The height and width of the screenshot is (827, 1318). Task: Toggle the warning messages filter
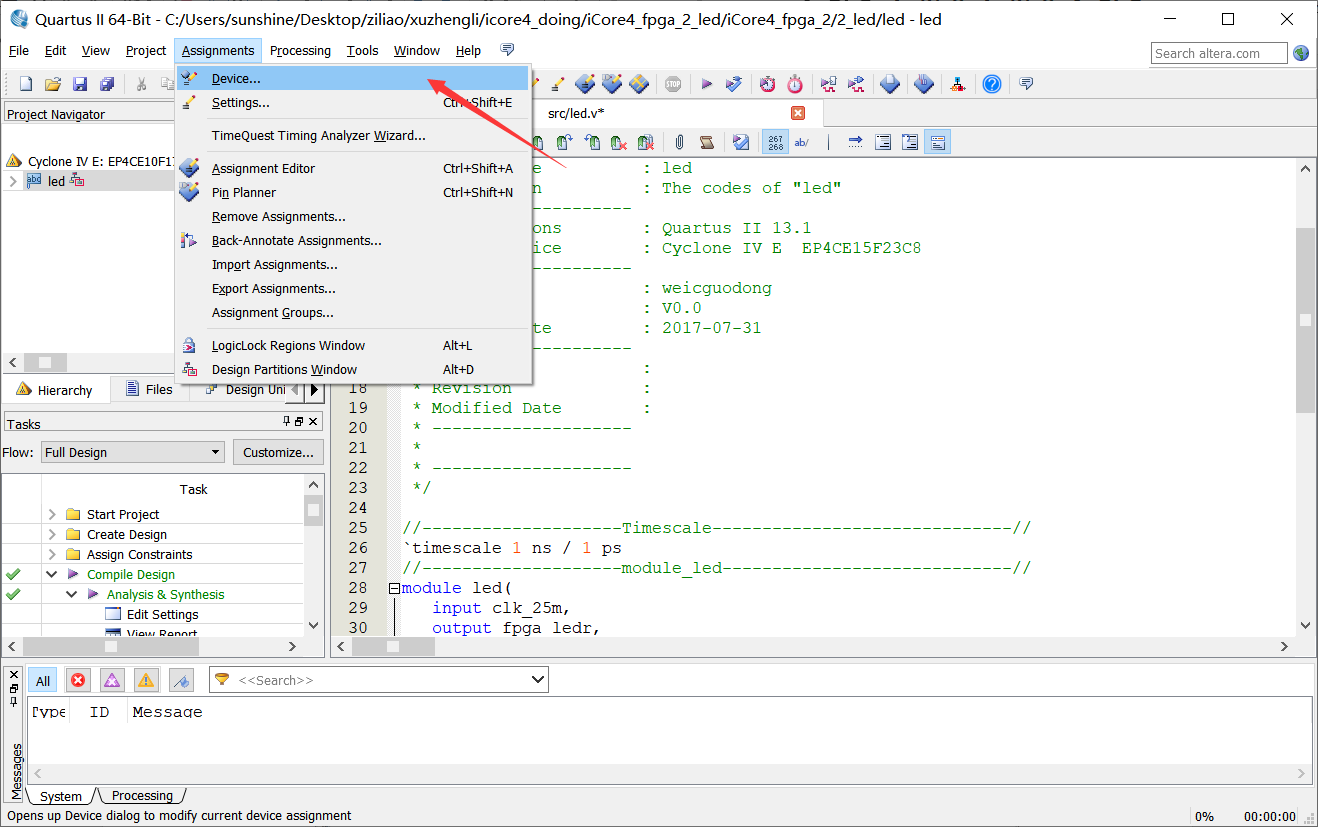tap(146, 681)
